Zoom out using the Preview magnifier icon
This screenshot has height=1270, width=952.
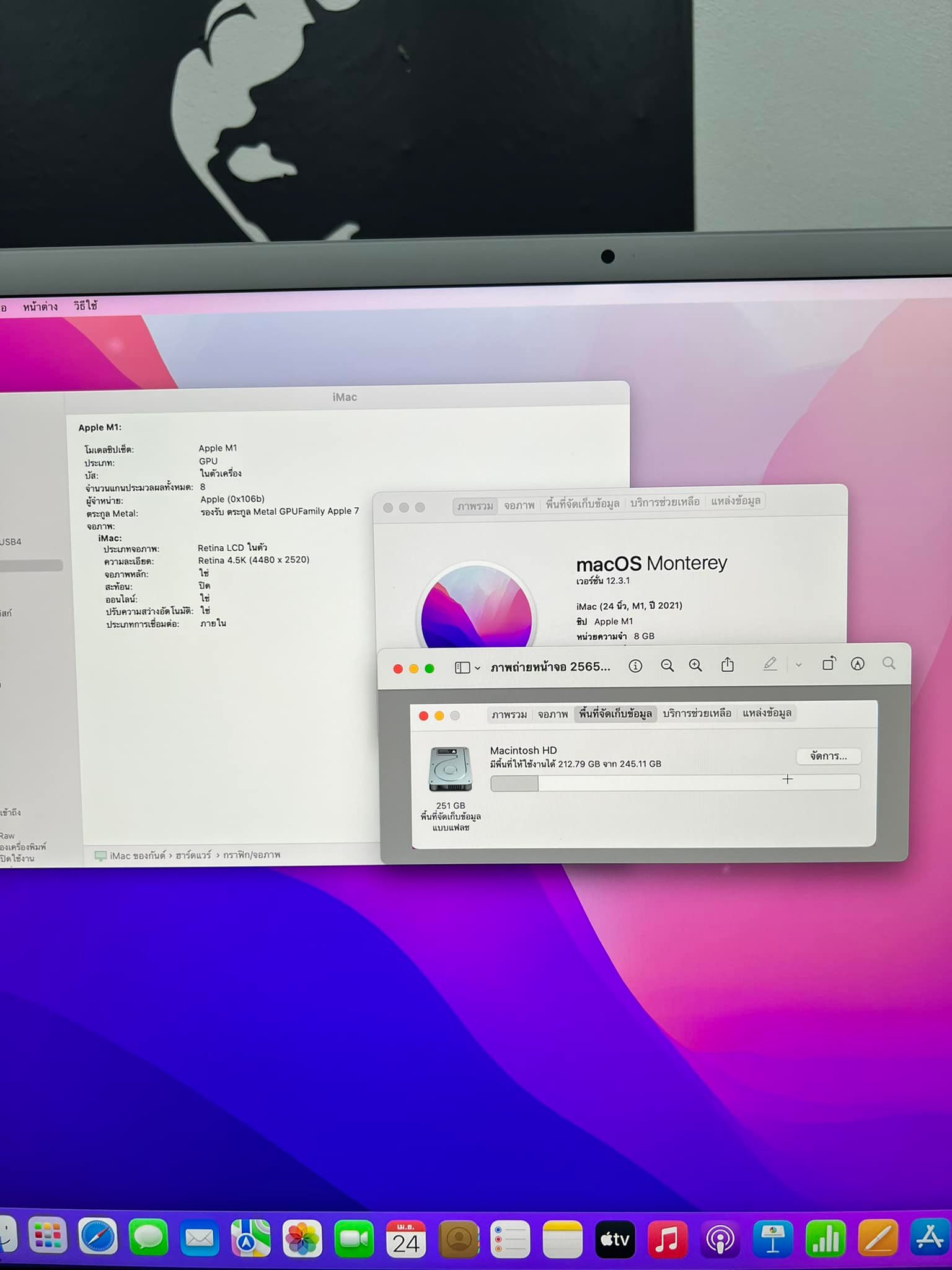(667, 665)
